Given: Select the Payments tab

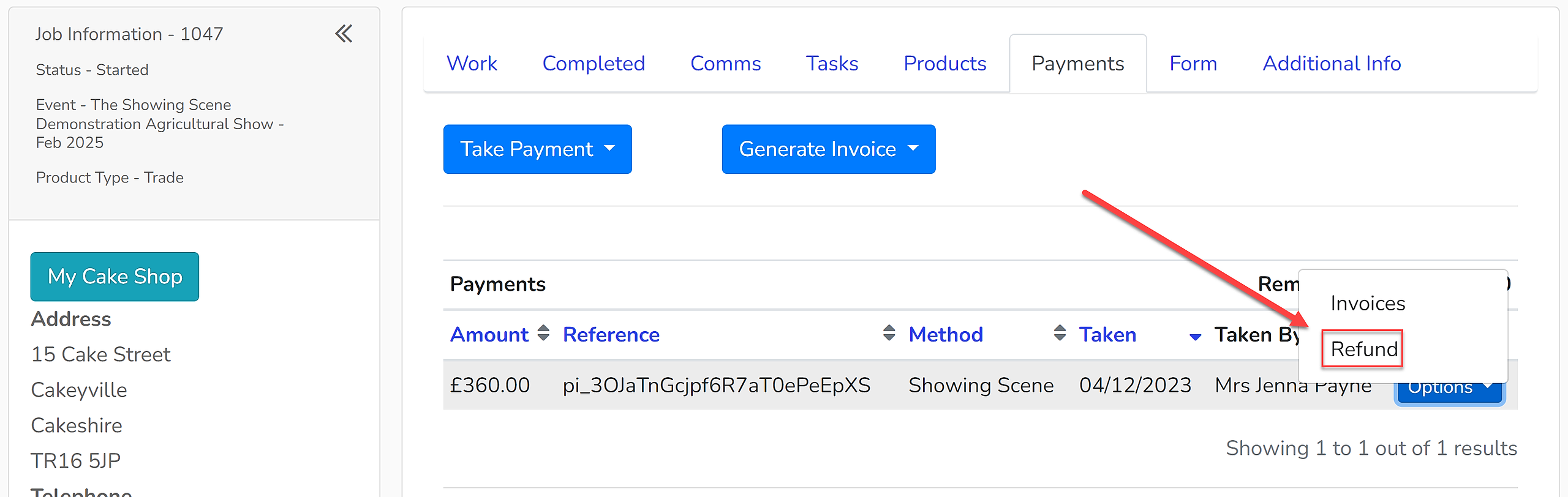Looking at the screenshot, I should coord(1077,64).
